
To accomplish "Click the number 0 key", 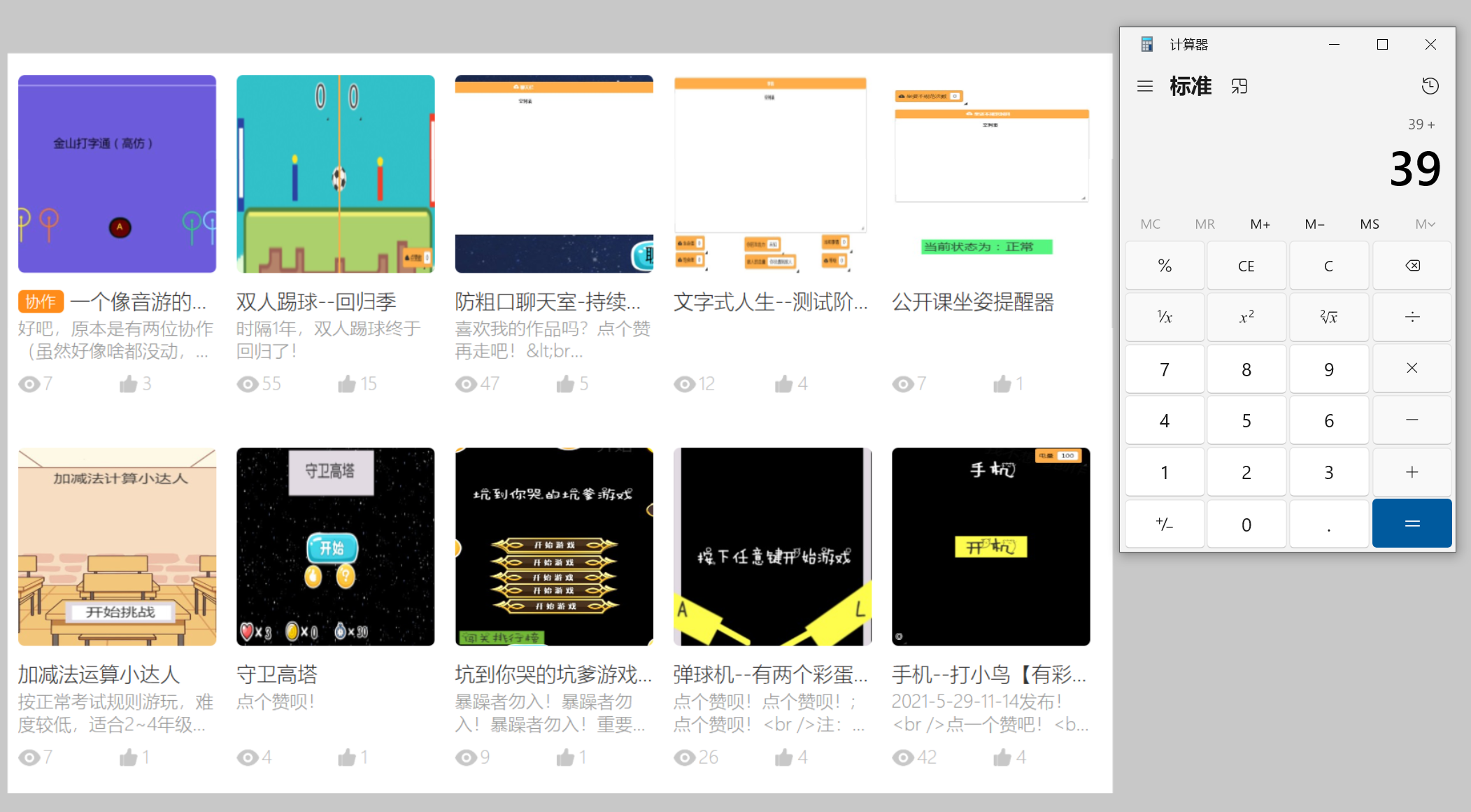I will pyautogui.click(x=1246, y=524).
